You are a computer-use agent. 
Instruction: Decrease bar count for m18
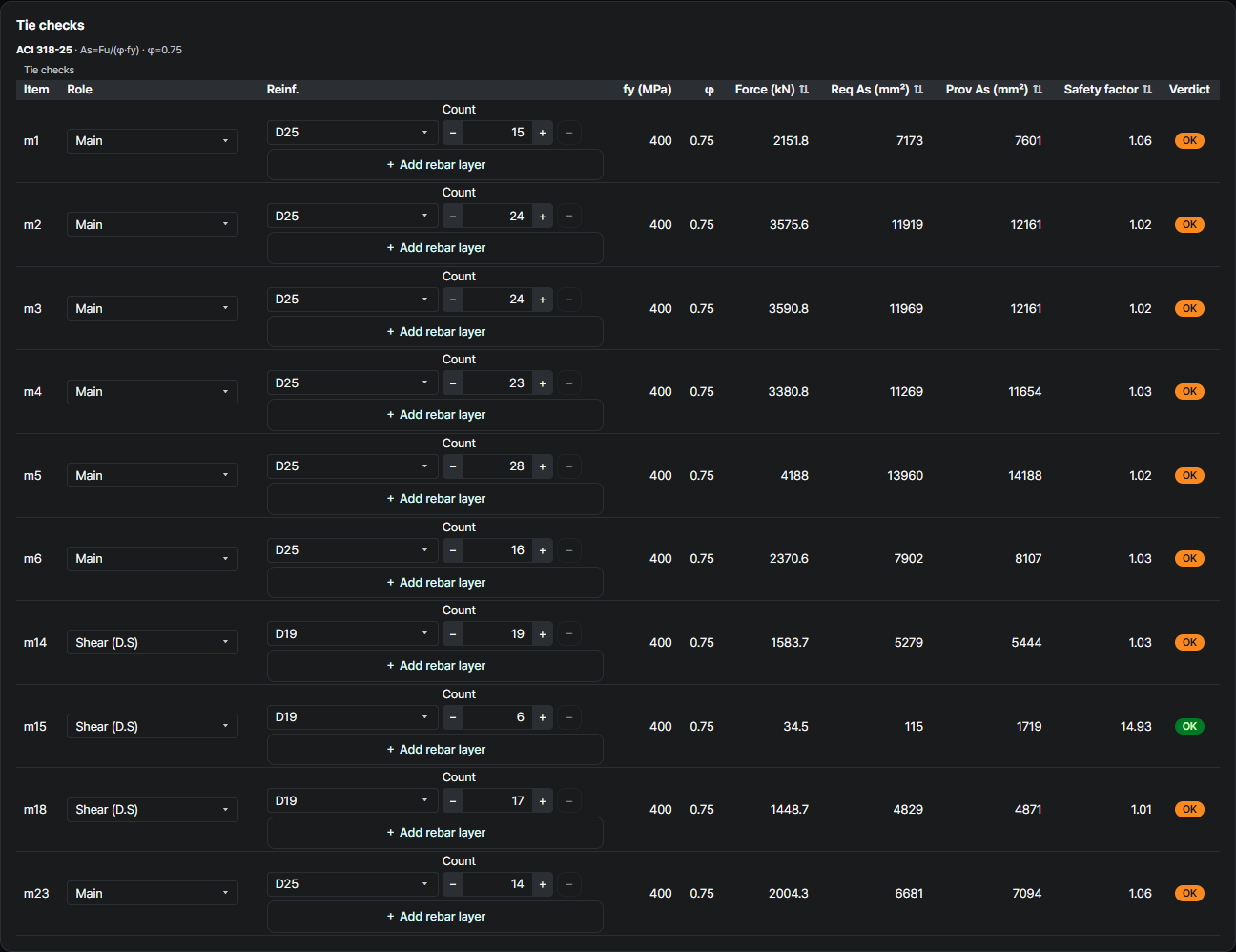[x=453, y=801]
